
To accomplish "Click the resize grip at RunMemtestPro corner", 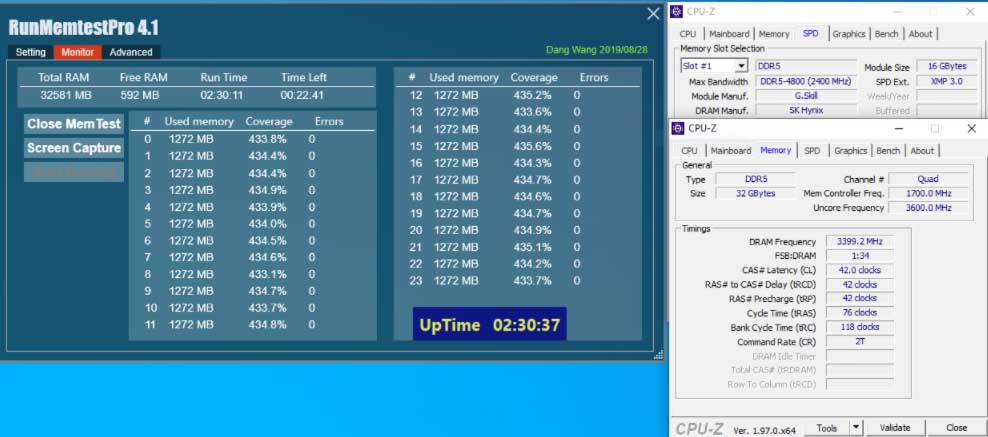I will tap(658, 355).
